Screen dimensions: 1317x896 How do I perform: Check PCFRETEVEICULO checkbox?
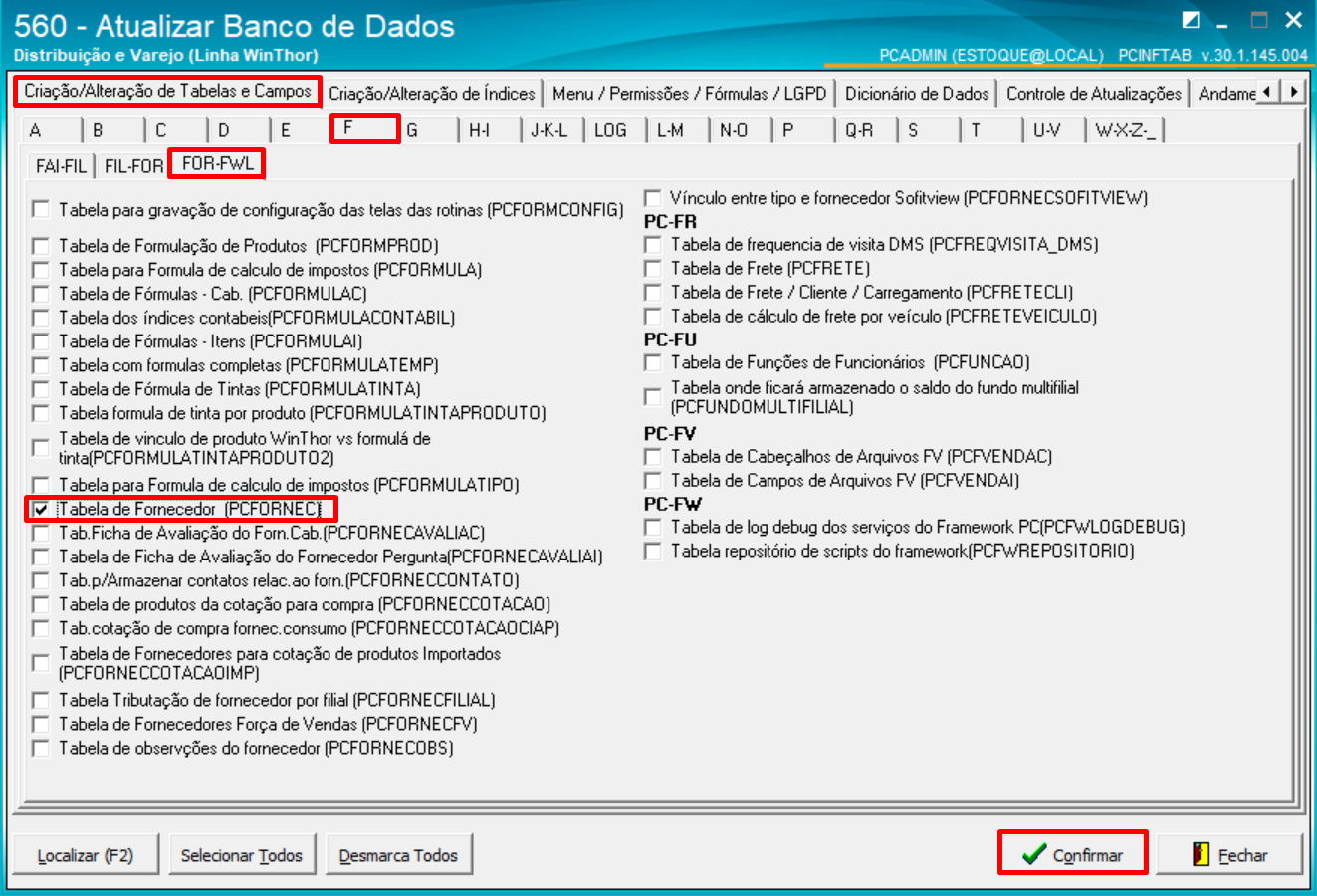click(x=653, y=316)
